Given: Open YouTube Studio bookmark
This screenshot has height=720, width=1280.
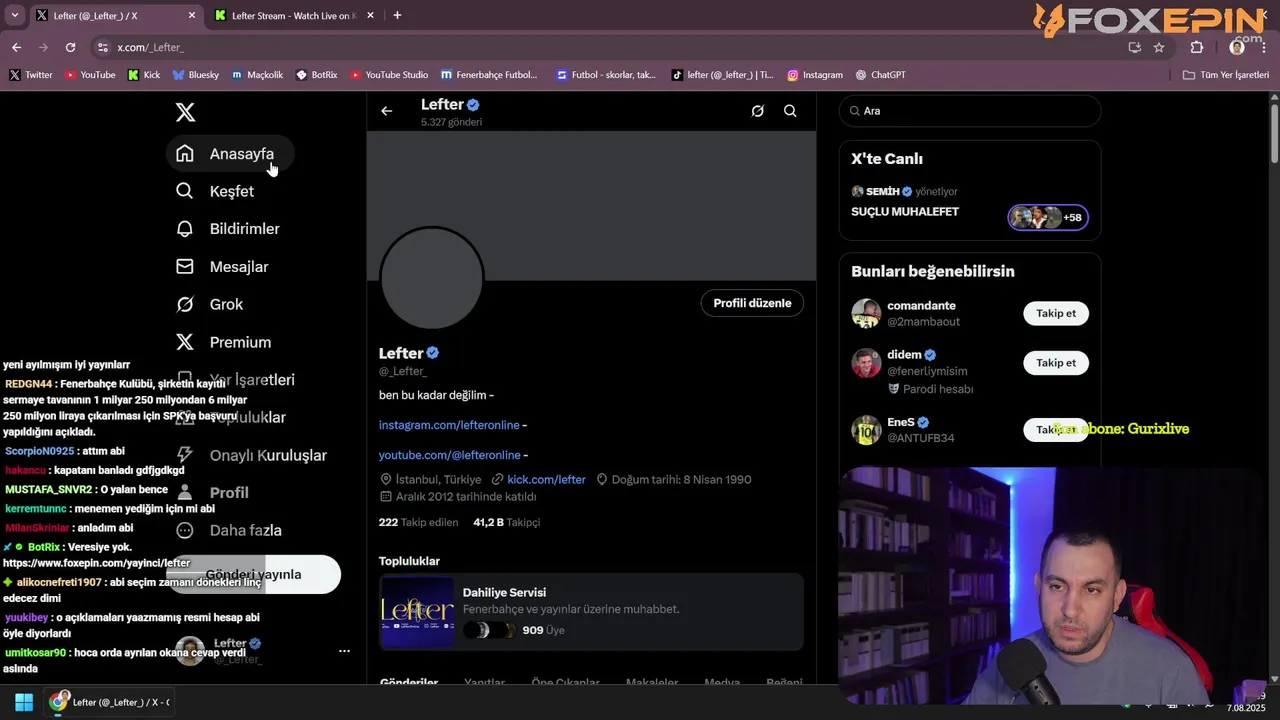Looking at the screenshot, I should tap(389, 75).
